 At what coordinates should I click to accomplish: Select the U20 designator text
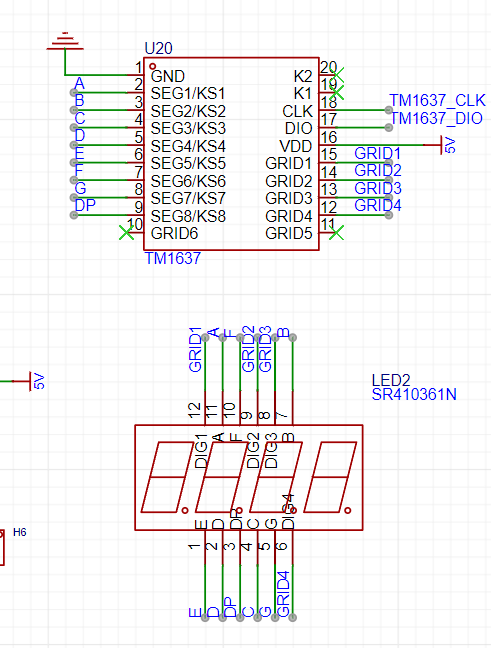click(x=158, y=49)
